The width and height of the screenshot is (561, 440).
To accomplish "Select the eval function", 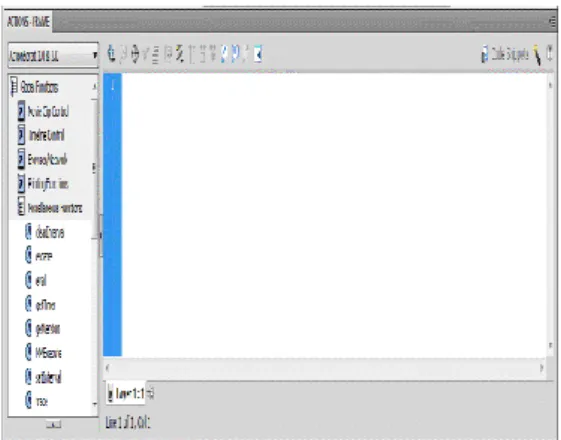I will [36, 281].
